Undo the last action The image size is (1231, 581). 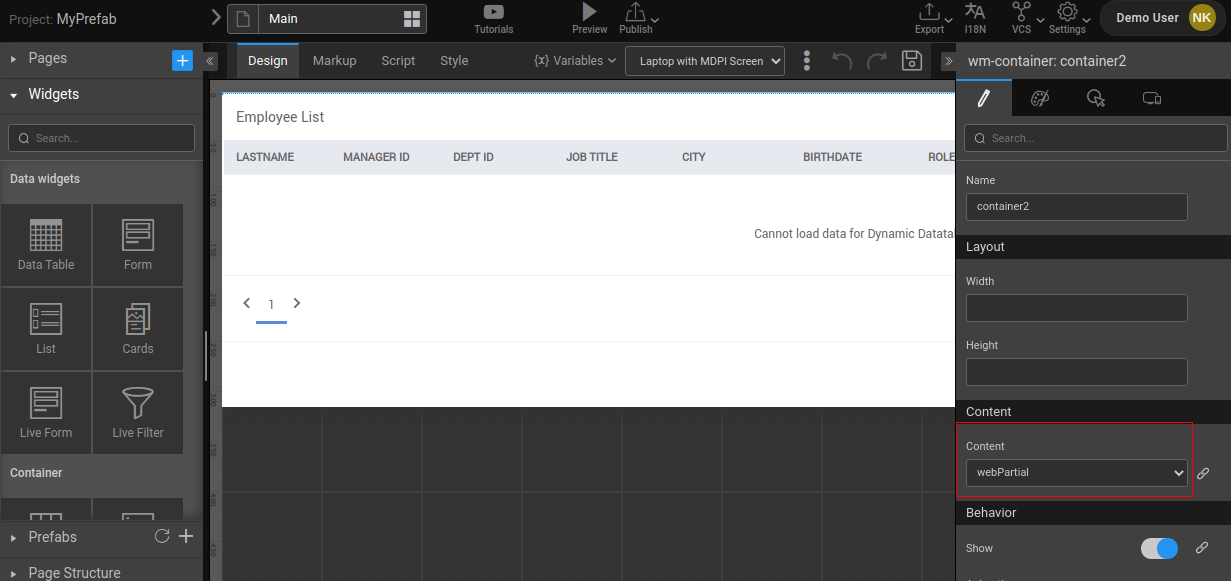click(x=841, y=60)
